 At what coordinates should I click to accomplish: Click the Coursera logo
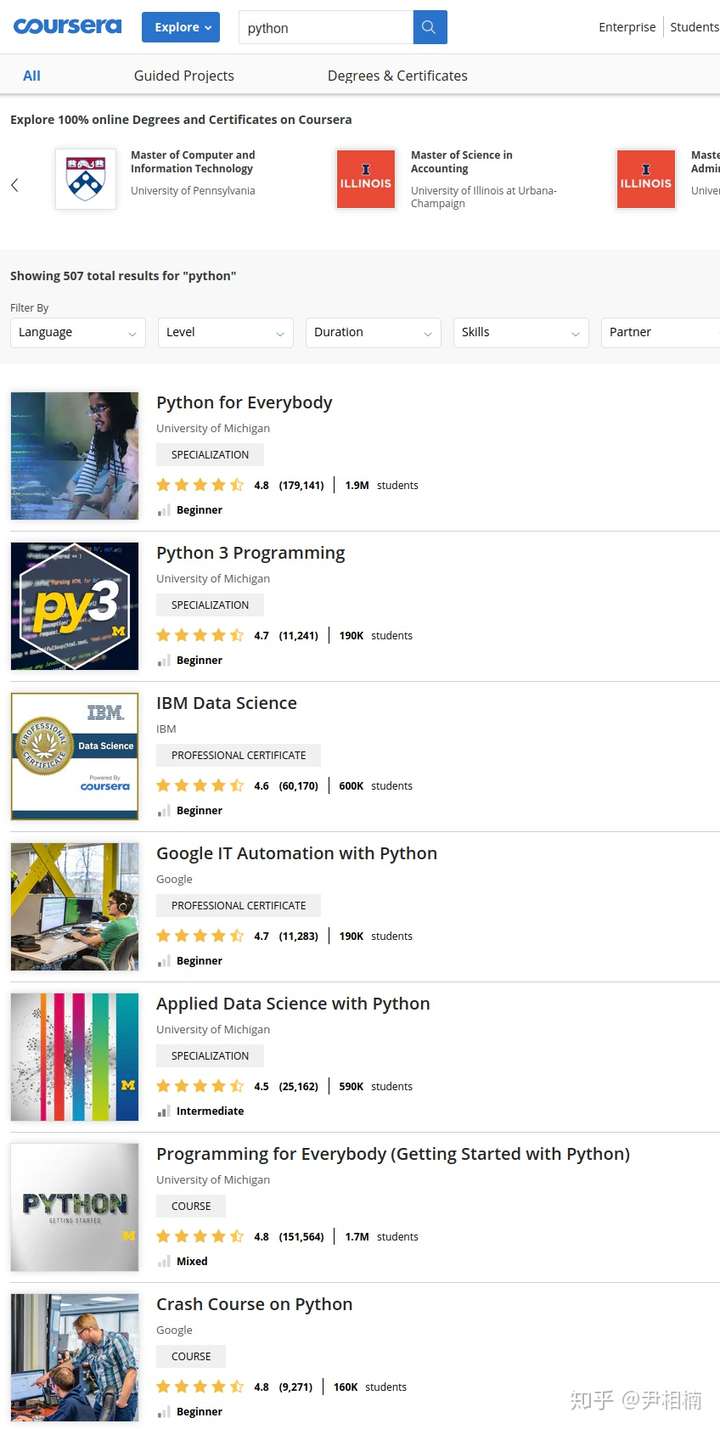(67, 26)
